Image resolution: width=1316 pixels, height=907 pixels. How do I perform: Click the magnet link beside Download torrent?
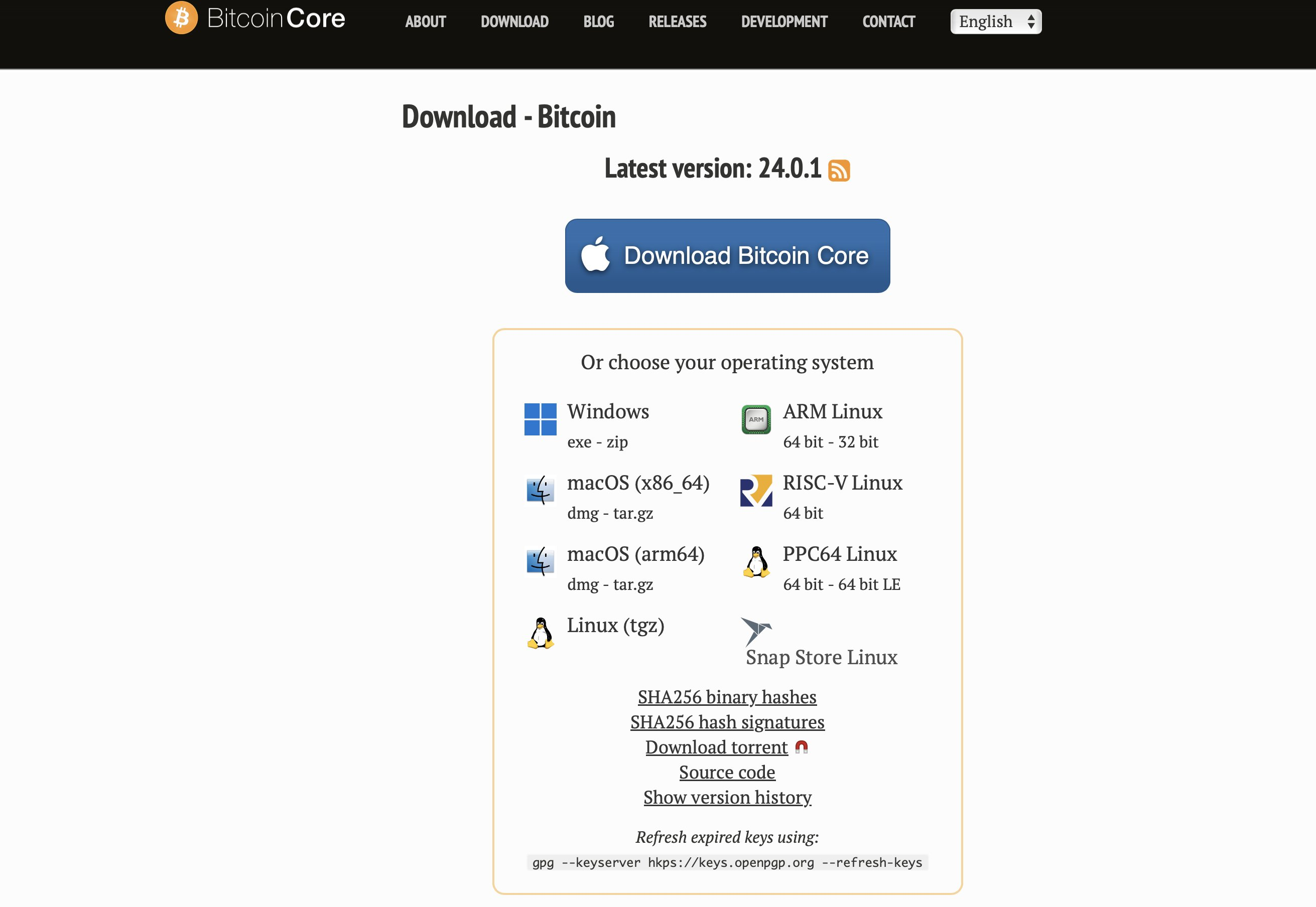tap(802, 747)
